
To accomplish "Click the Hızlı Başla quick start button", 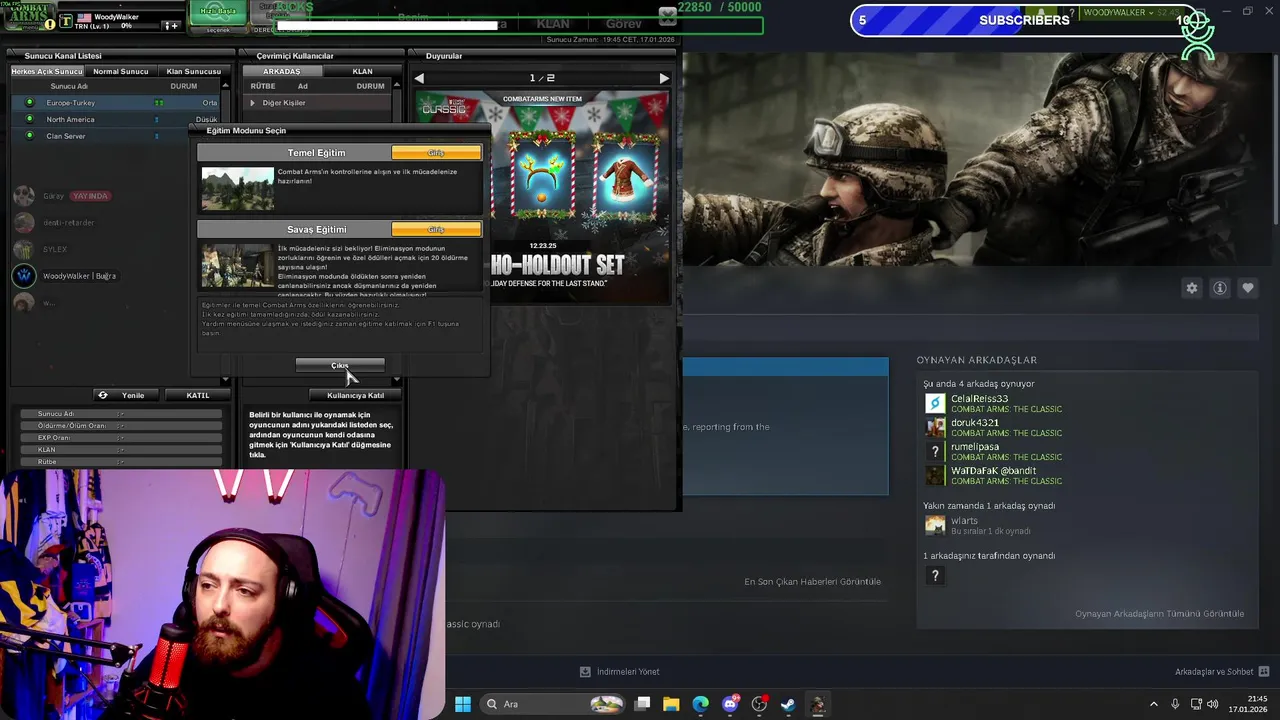I will tap(217, 12).
